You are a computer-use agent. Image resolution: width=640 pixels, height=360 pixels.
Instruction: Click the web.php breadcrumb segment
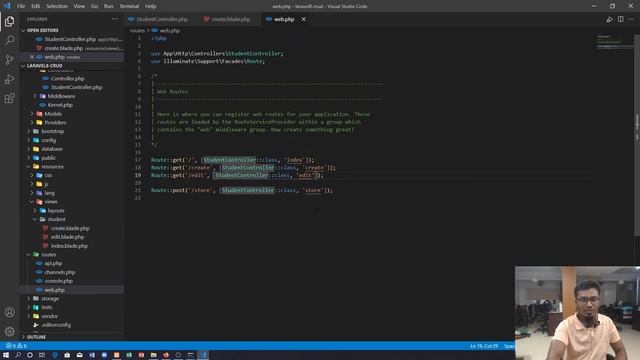[x=169, y=31]
